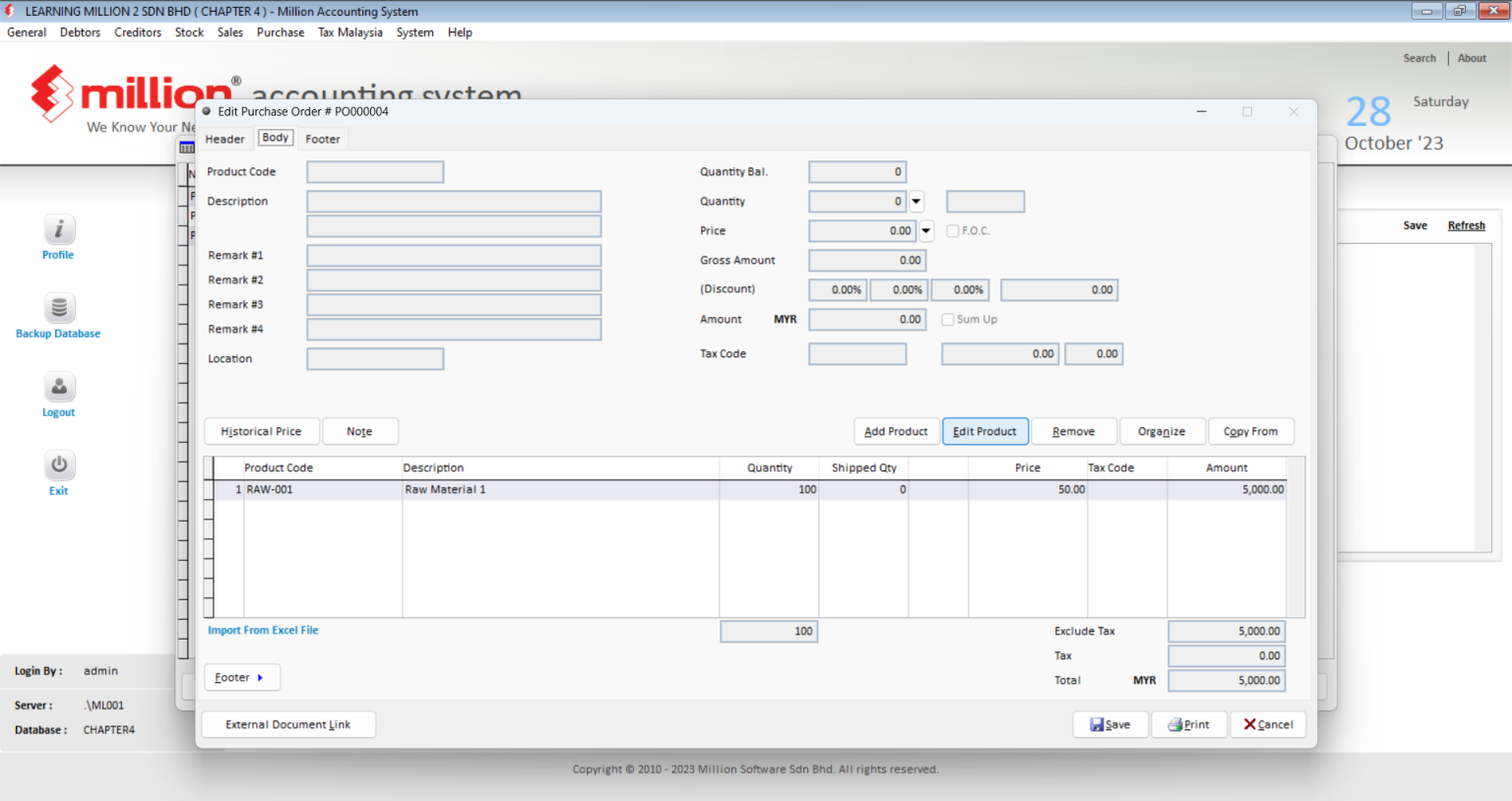Tick the F.O.C. checkbox
The width and height of the screenshot is (1512, 801).
(953, 231)
